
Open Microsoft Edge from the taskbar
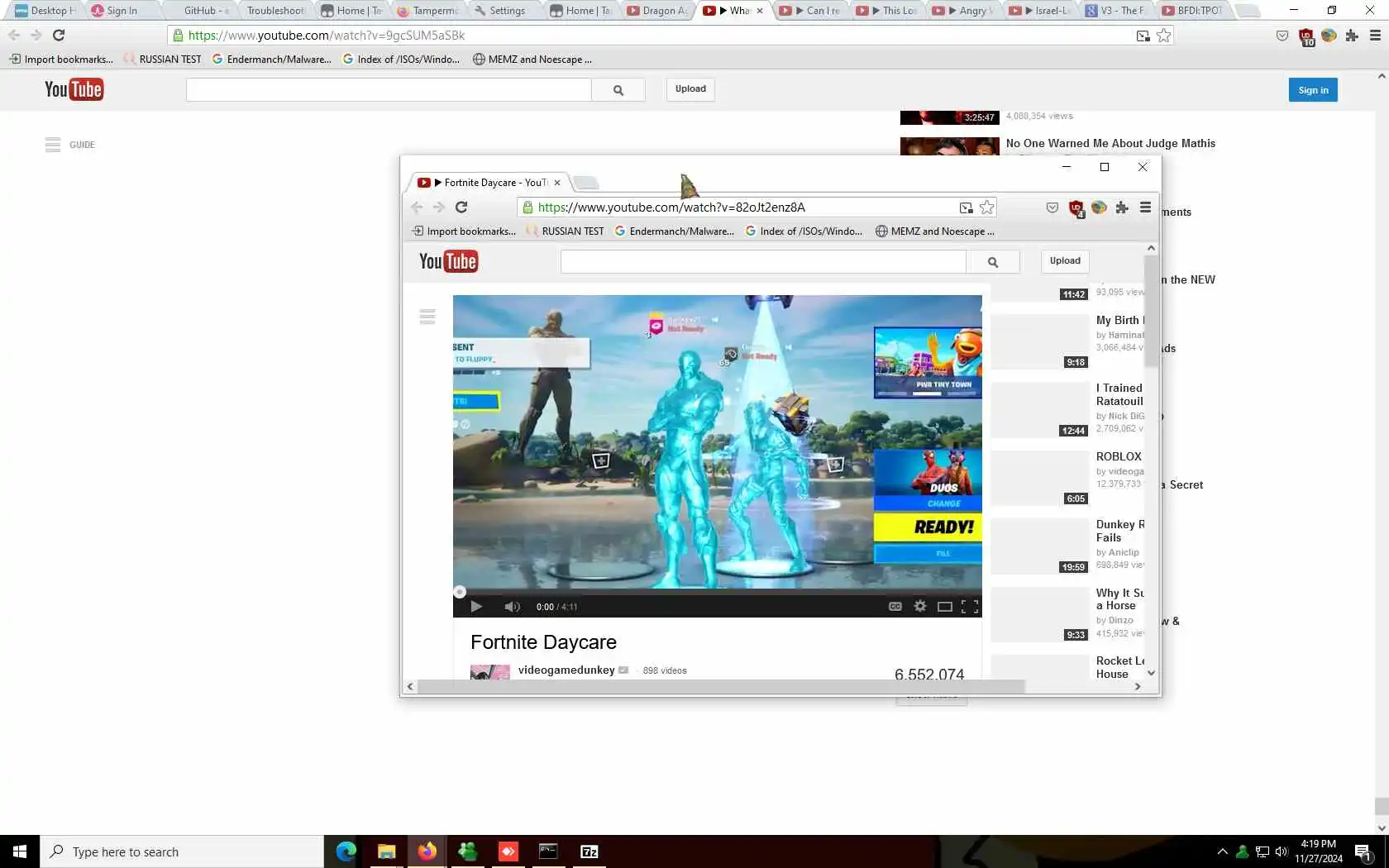pos(346,851)
